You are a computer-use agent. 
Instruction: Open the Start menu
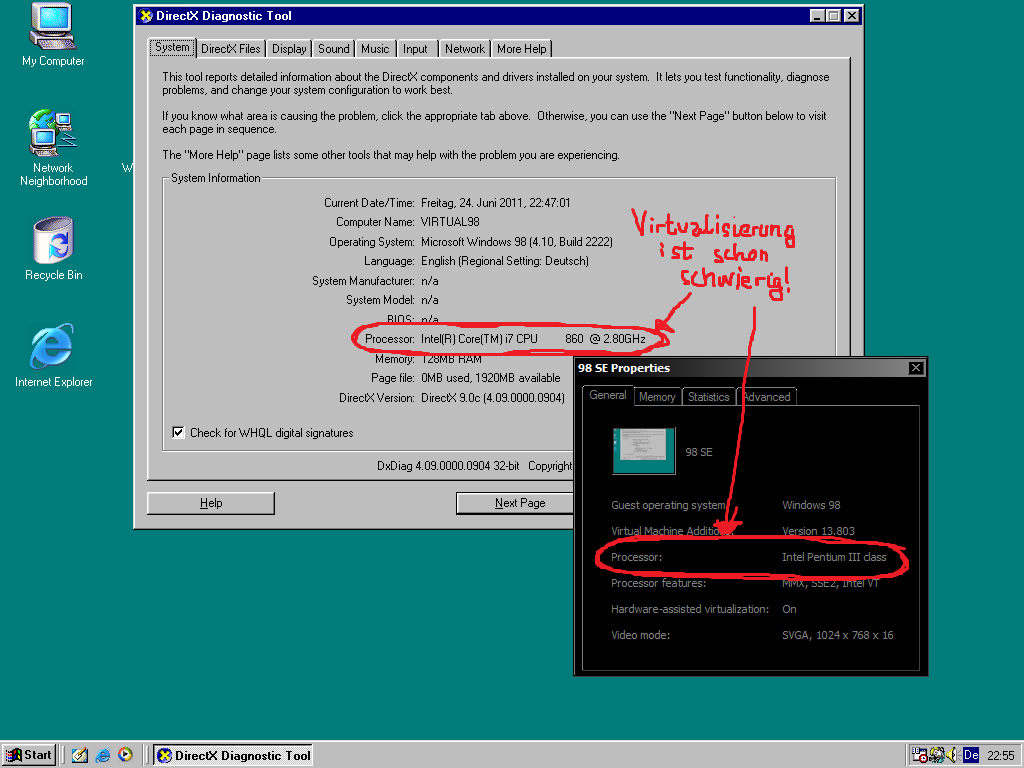click(x=29, y=755)
